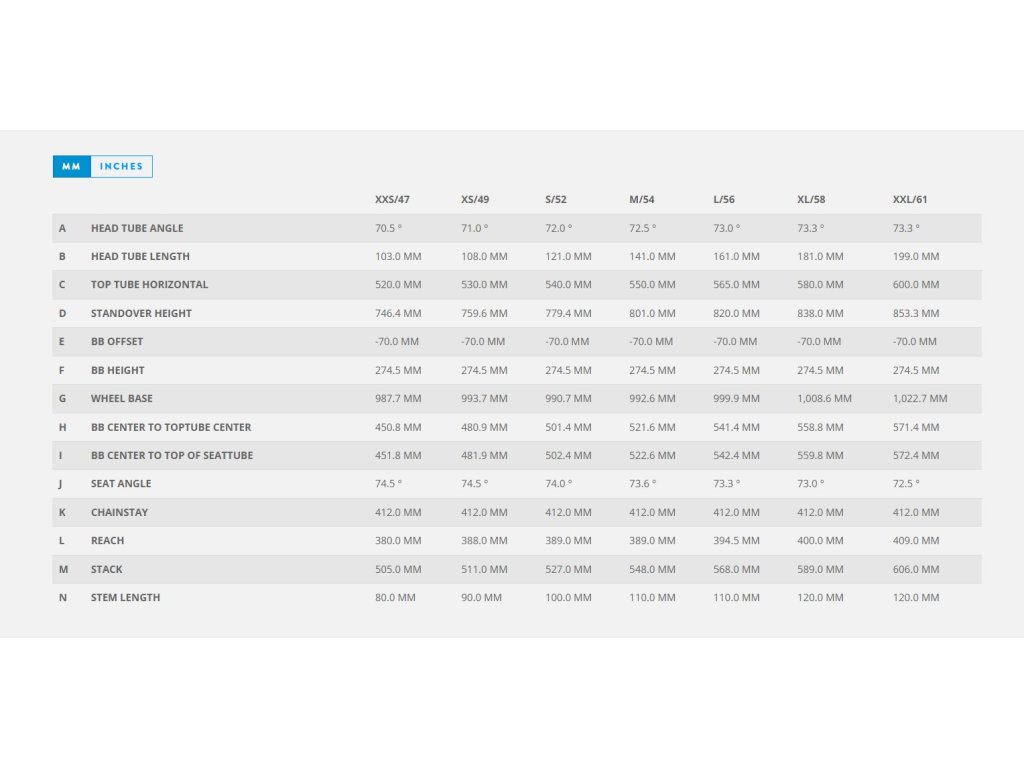Select seat angle value 73.6°

tap(643, 484)
